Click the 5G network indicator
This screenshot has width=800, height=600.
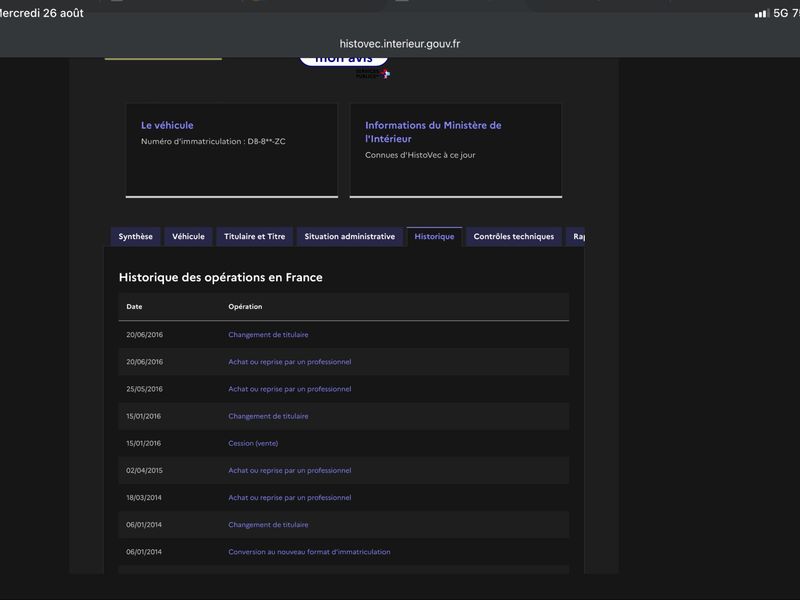point(781,13)
